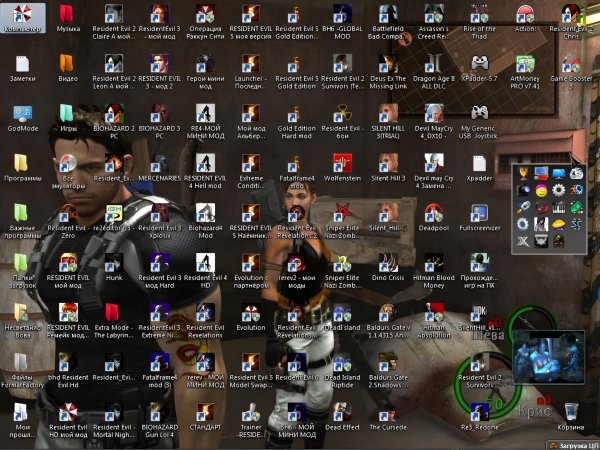Viewport: 600px width, 450px height.
Task: Launch Операция Раккун Сити shortcut
Action: coord(205,22)
